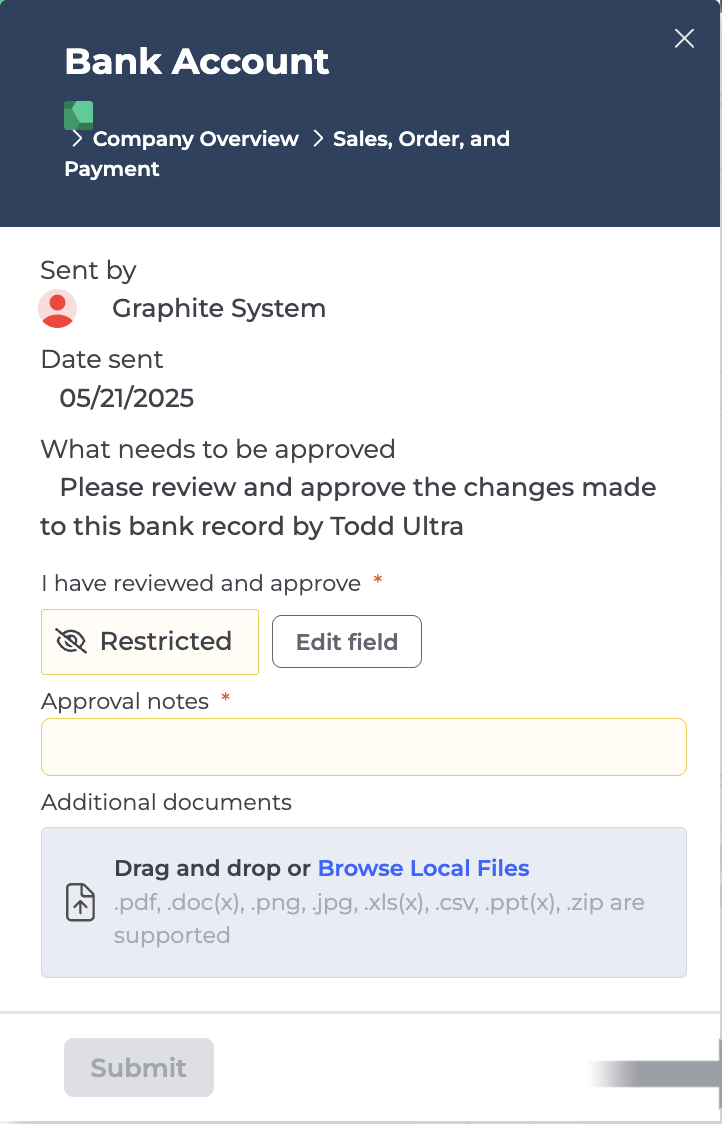This screenshot has width=722, height=1124.
Task: Click the chevron before Sales, Order, and Payment
Action: [318, 138]
